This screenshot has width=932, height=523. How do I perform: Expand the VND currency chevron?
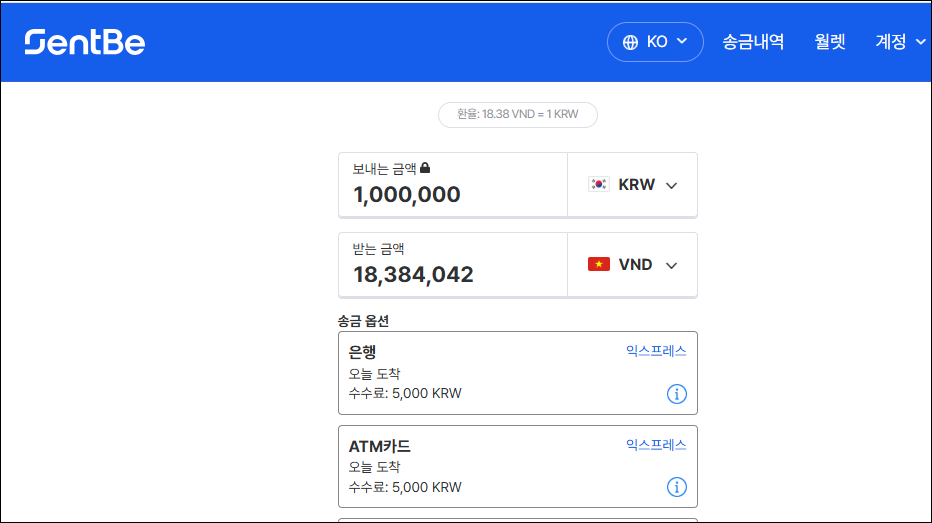(x=671, y=265)
